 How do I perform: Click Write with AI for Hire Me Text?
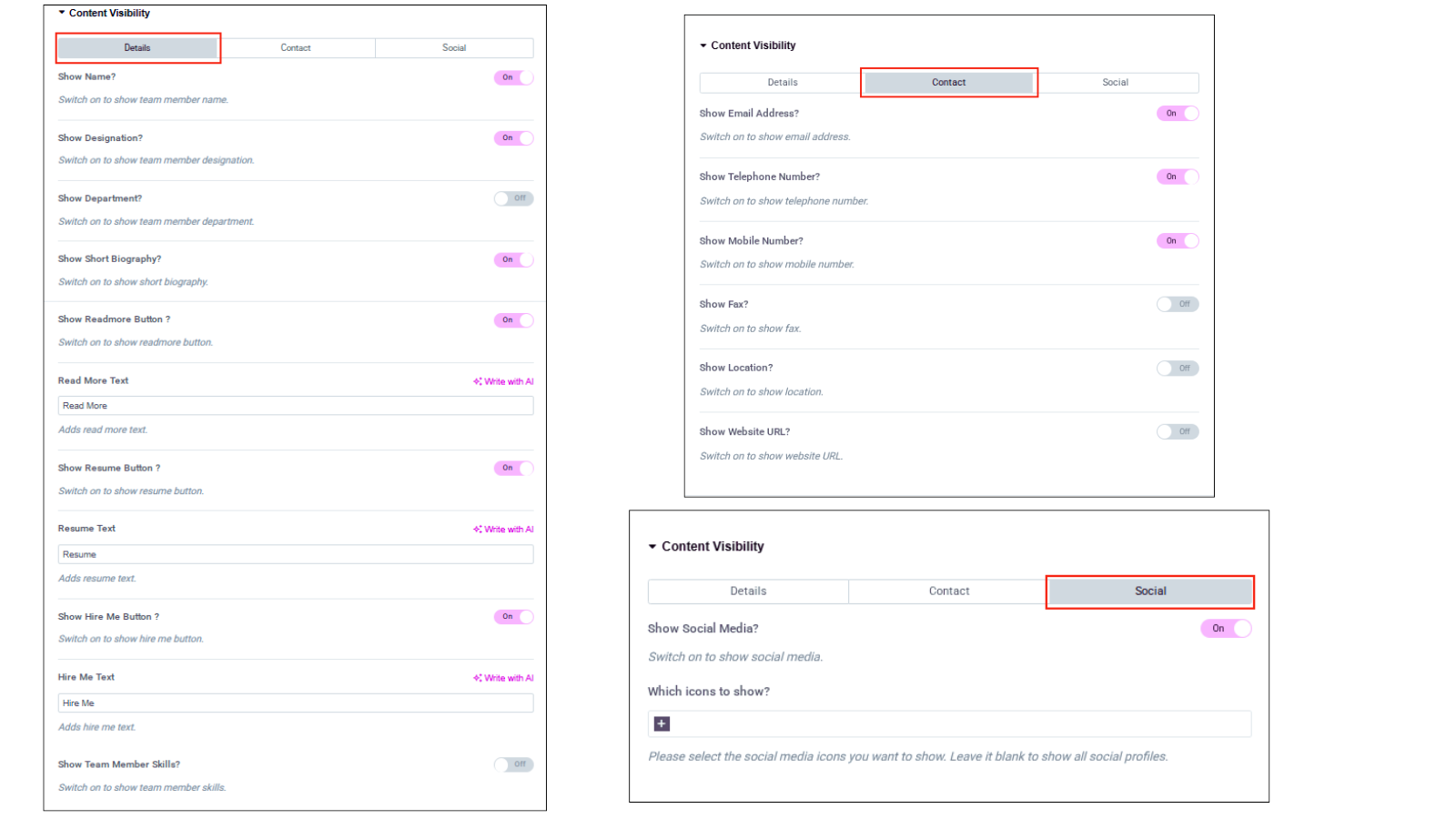(503, 678)
